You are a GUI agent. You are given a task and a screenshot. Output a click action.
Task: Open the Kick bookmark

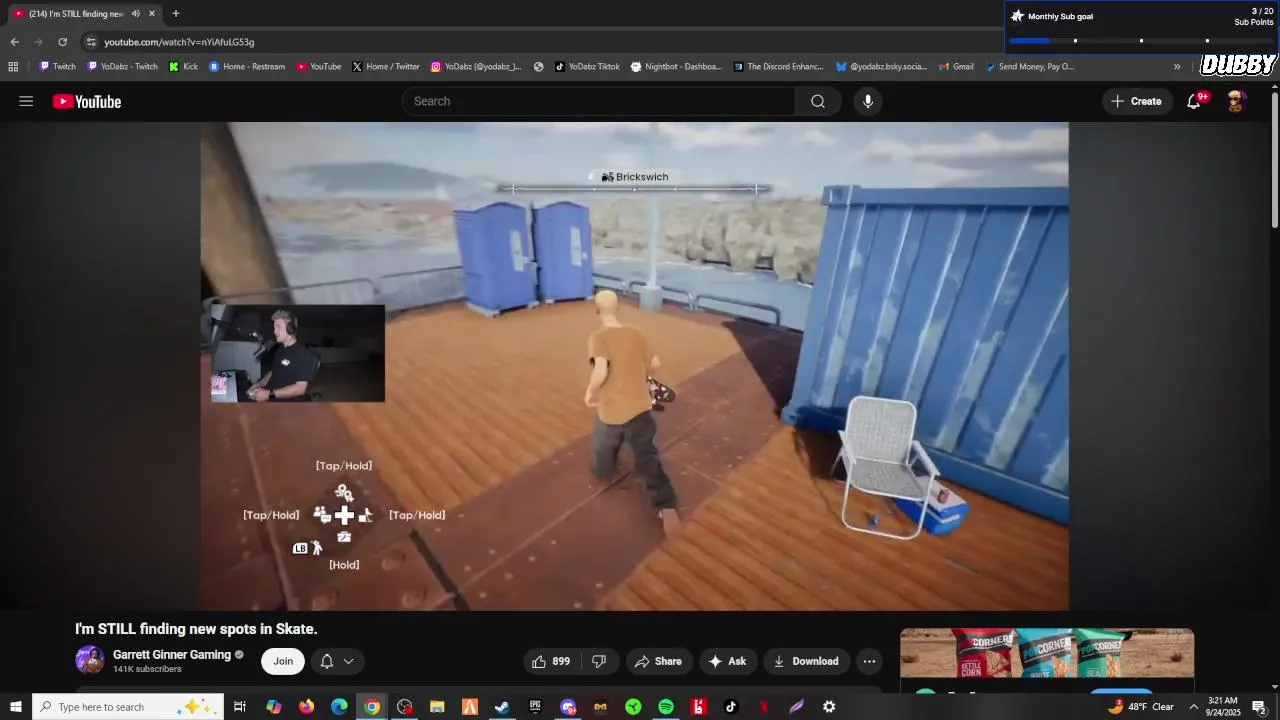click(183, 67)
